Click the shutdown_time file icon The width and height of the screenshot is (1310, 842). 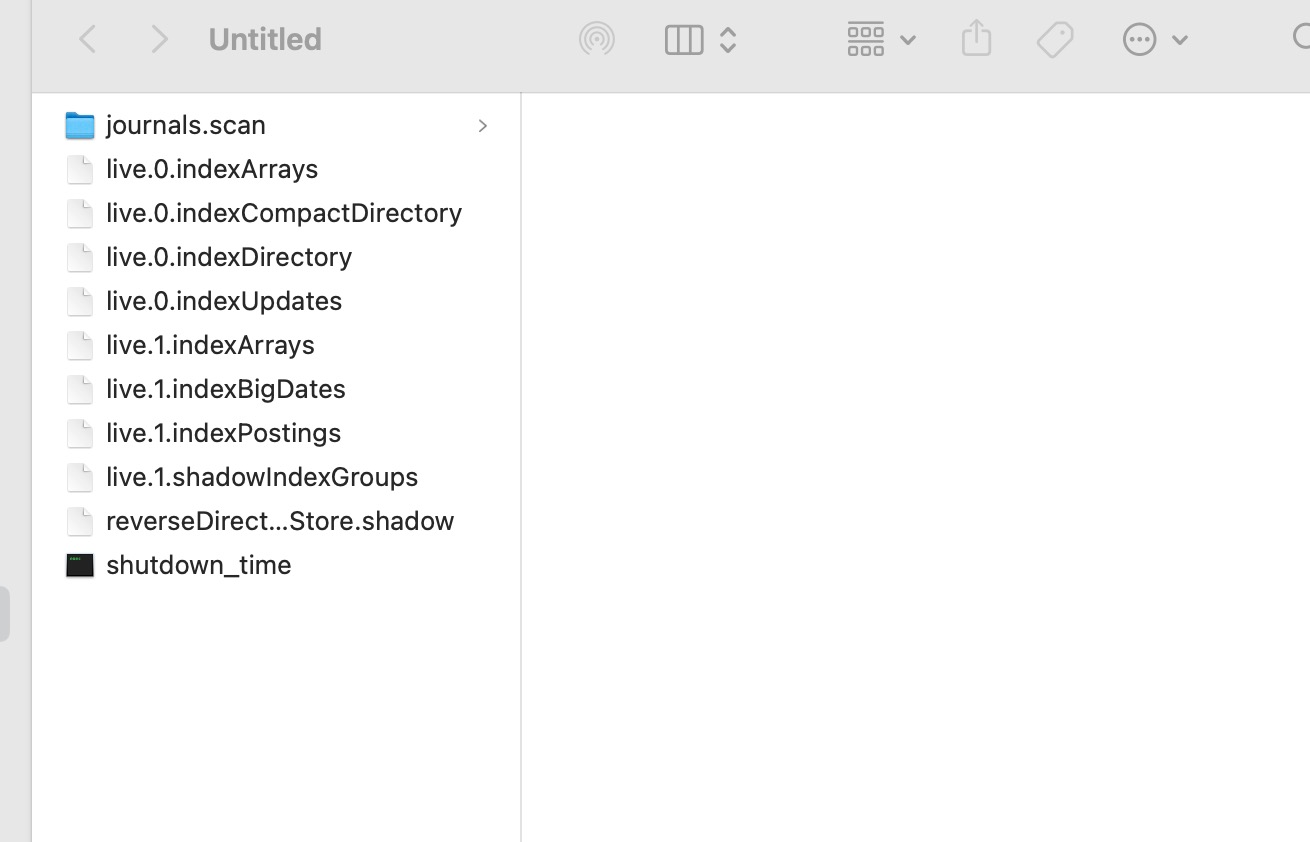click(80, 565)
